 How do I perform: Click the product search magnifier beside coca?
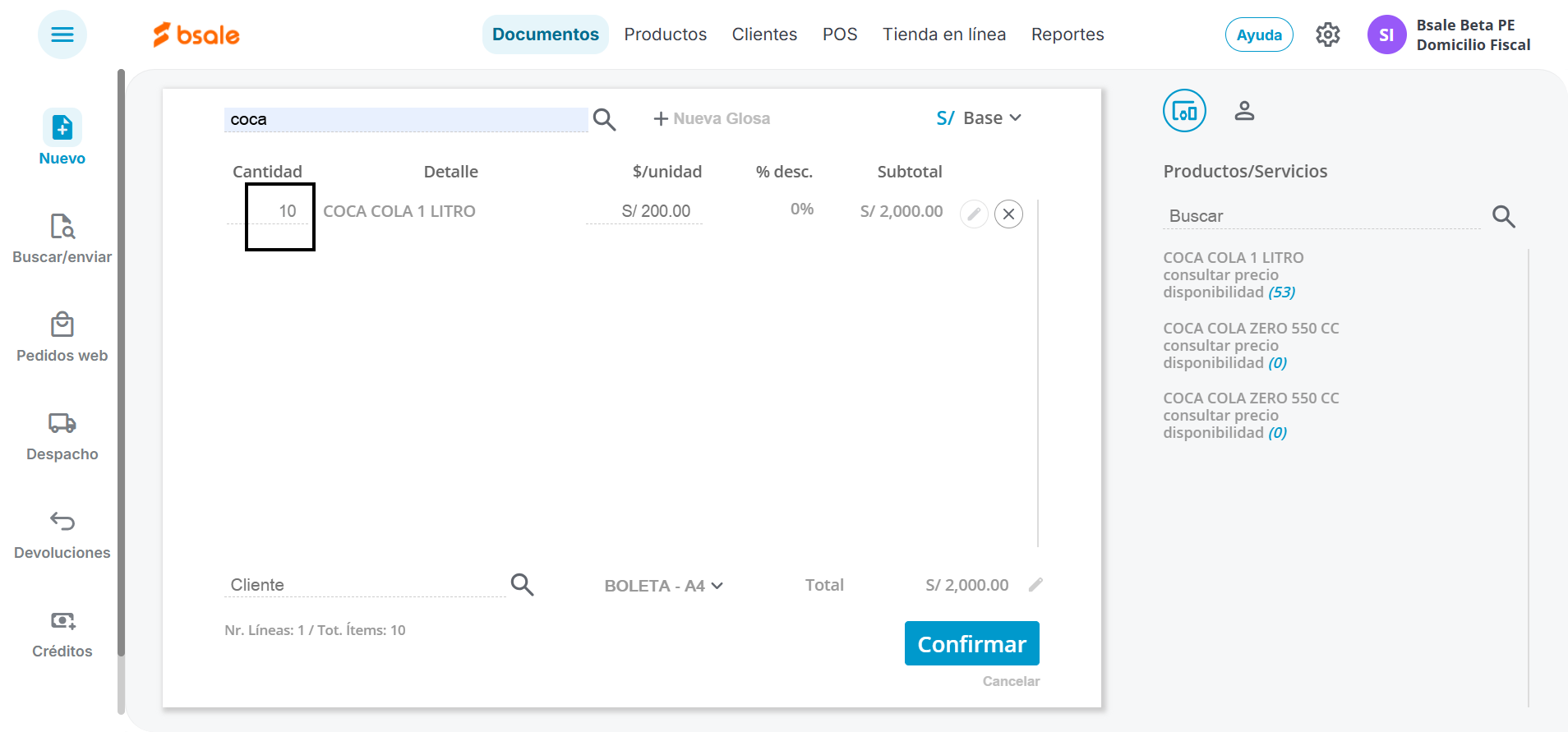[605, 119]
